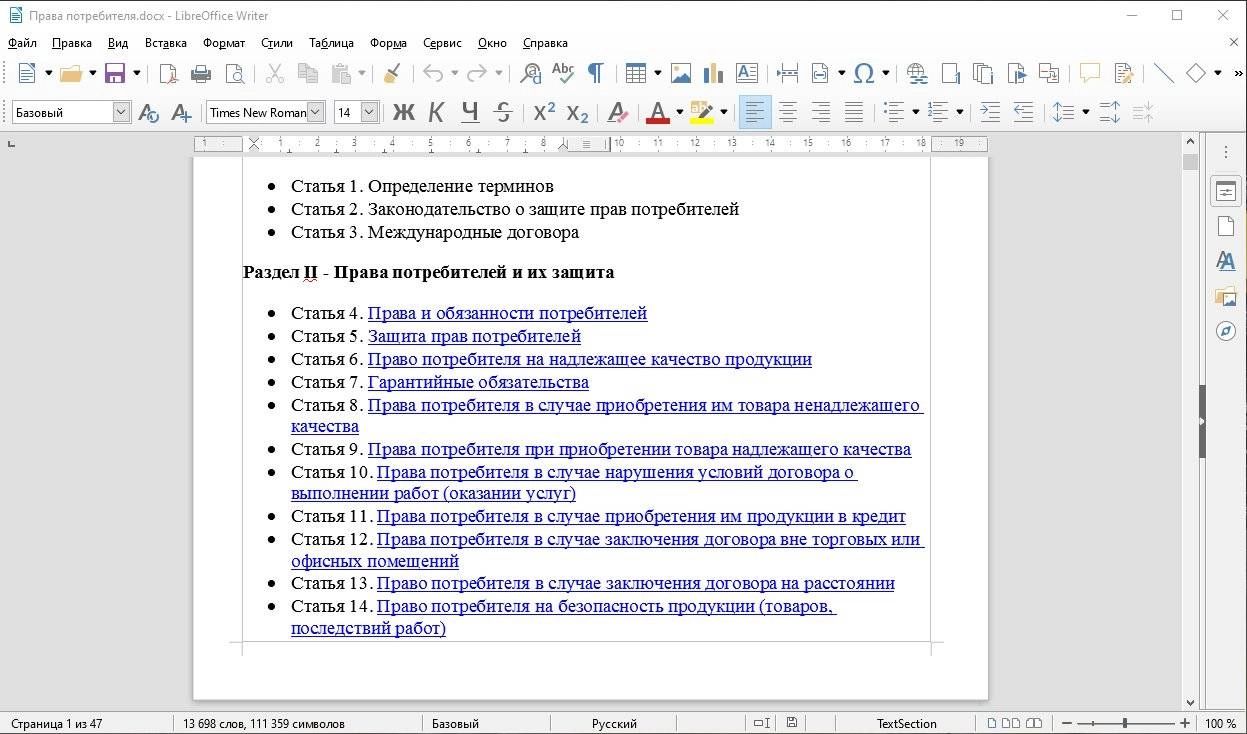The height and width of the screenshot is (734, 1247).
Task: Follow link 'Права и обязанности потребителей'
Action: 507,313
